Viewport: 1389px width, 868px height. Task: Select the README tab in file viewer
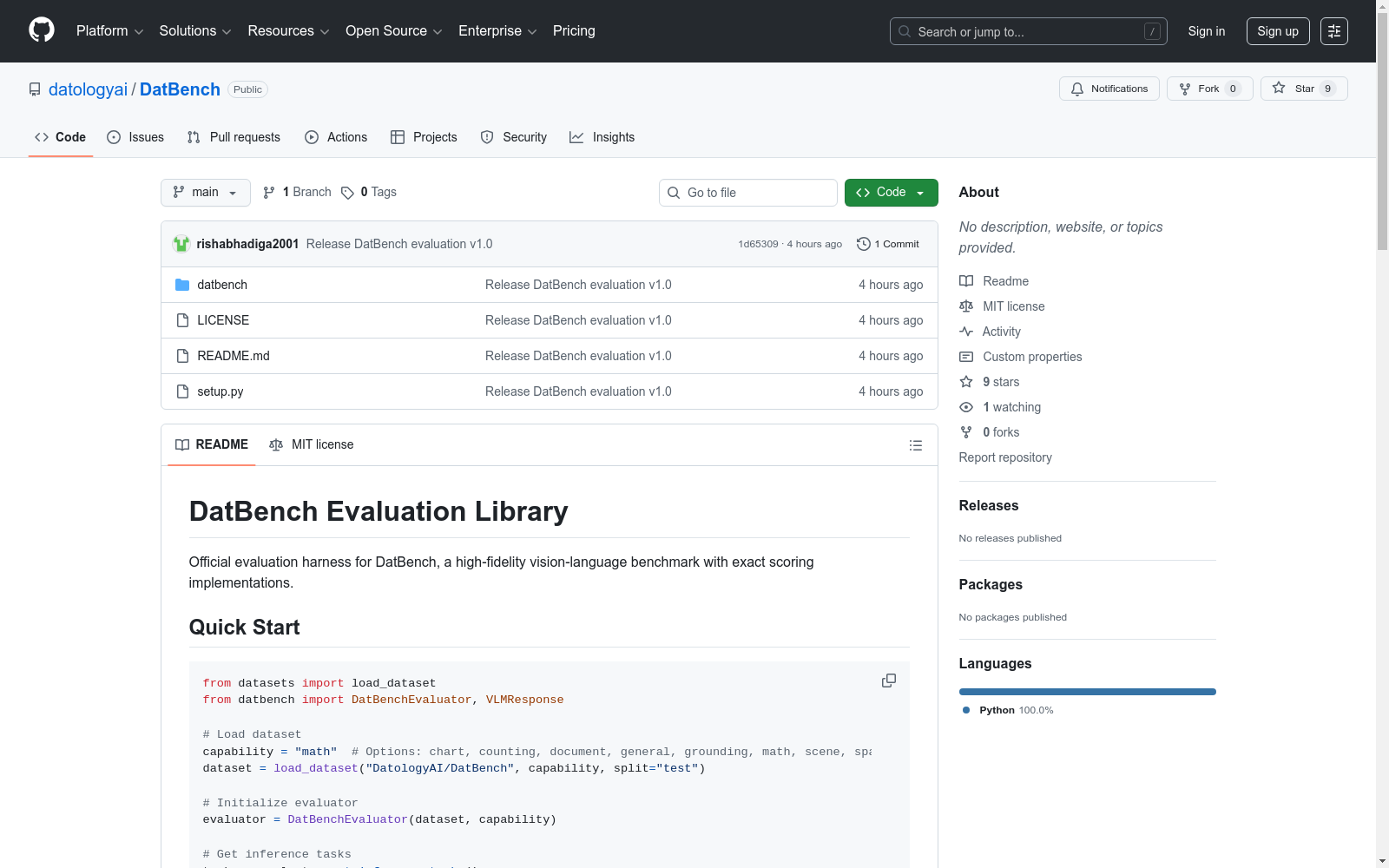tap(212, 444)
